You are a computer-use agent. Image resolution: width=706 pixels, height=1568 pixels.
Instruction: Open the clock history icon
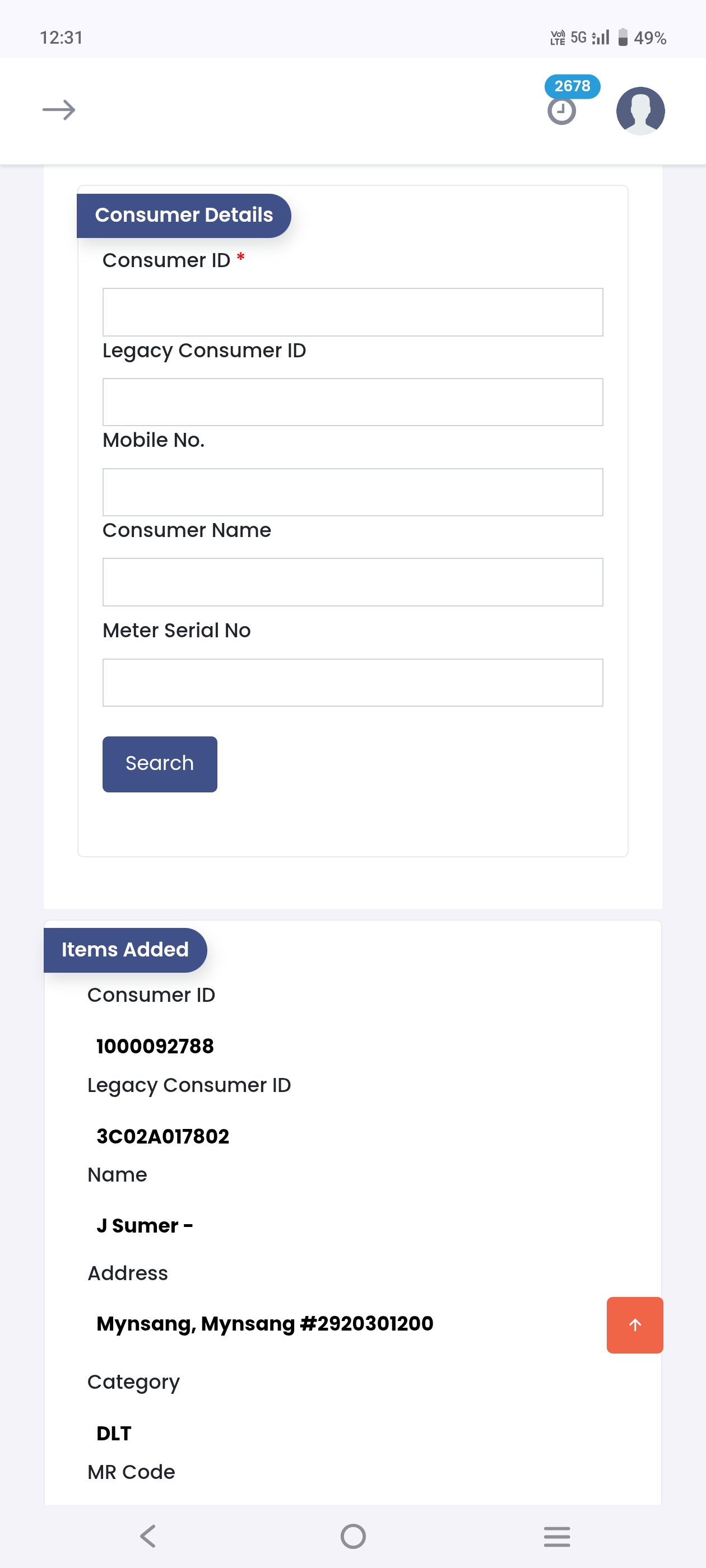[561, 112]
